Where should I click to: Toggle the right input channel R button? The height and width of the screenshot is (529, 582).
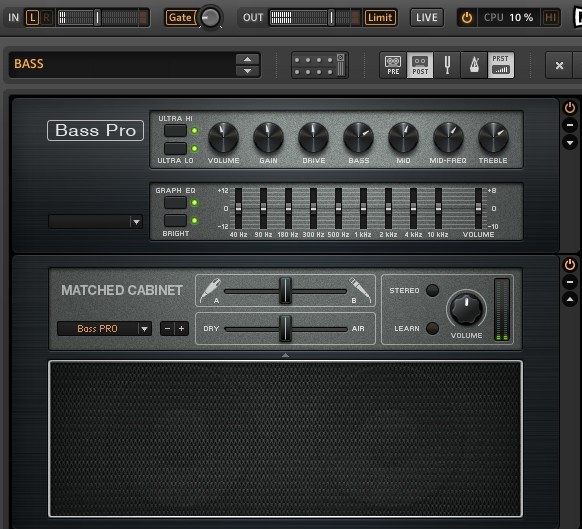[x=46, y=17]
